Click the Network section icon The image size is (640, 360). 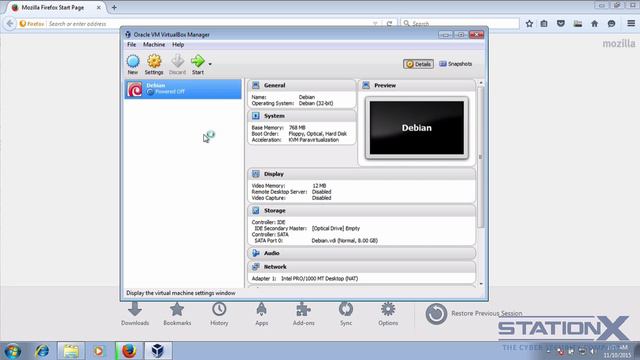[x=256, y=267]
